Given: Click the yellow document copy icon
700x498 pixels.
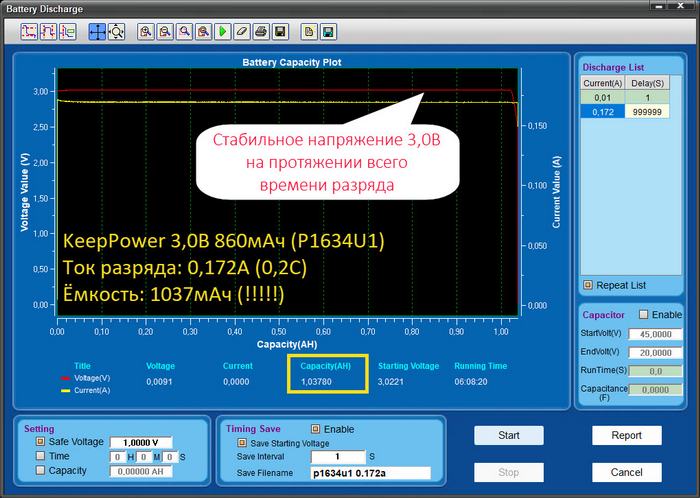Looking at the screenshot, I should click(x=308, y=32).
